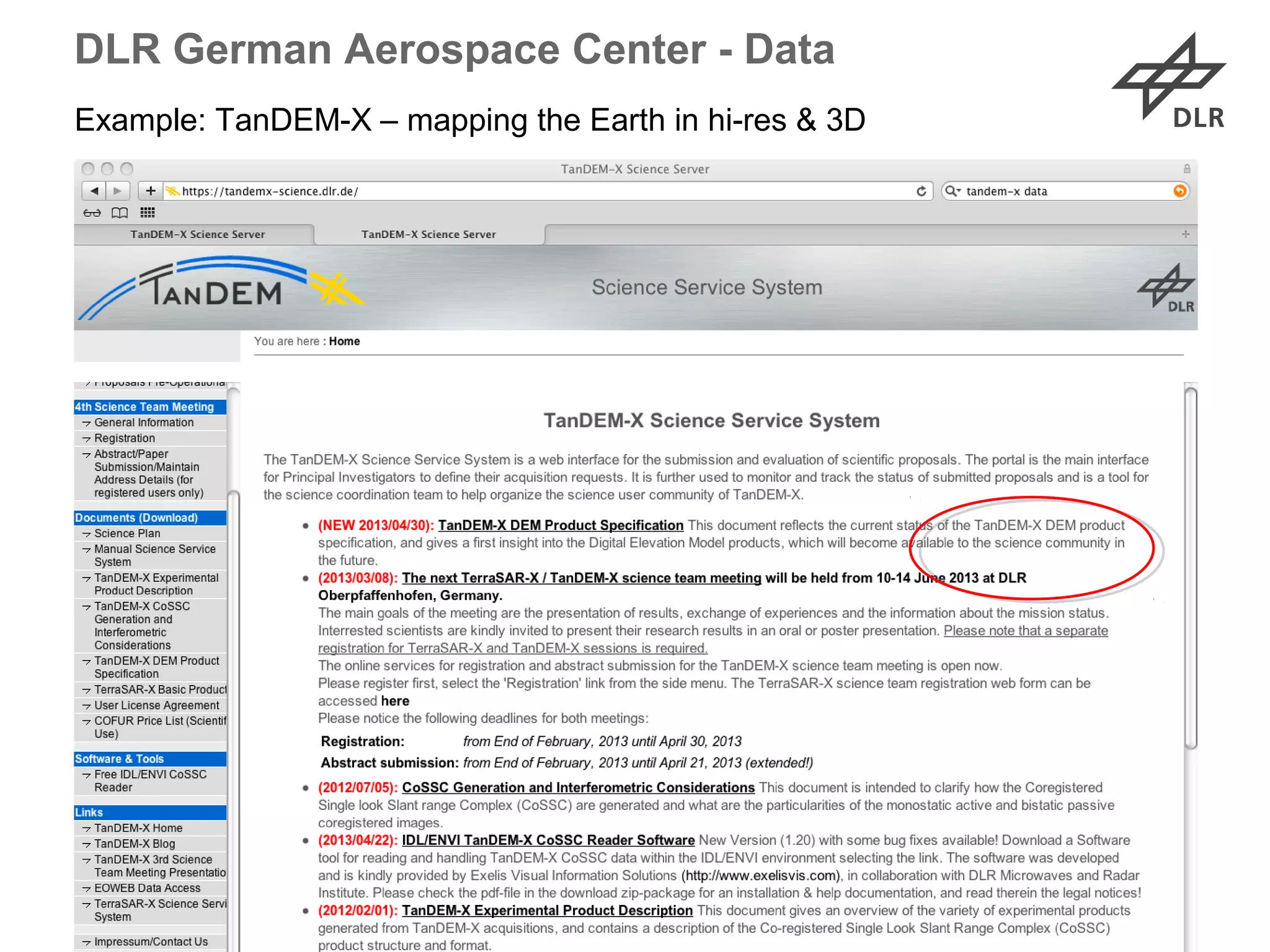Open User License Agreement link

(x=156, y=705)
